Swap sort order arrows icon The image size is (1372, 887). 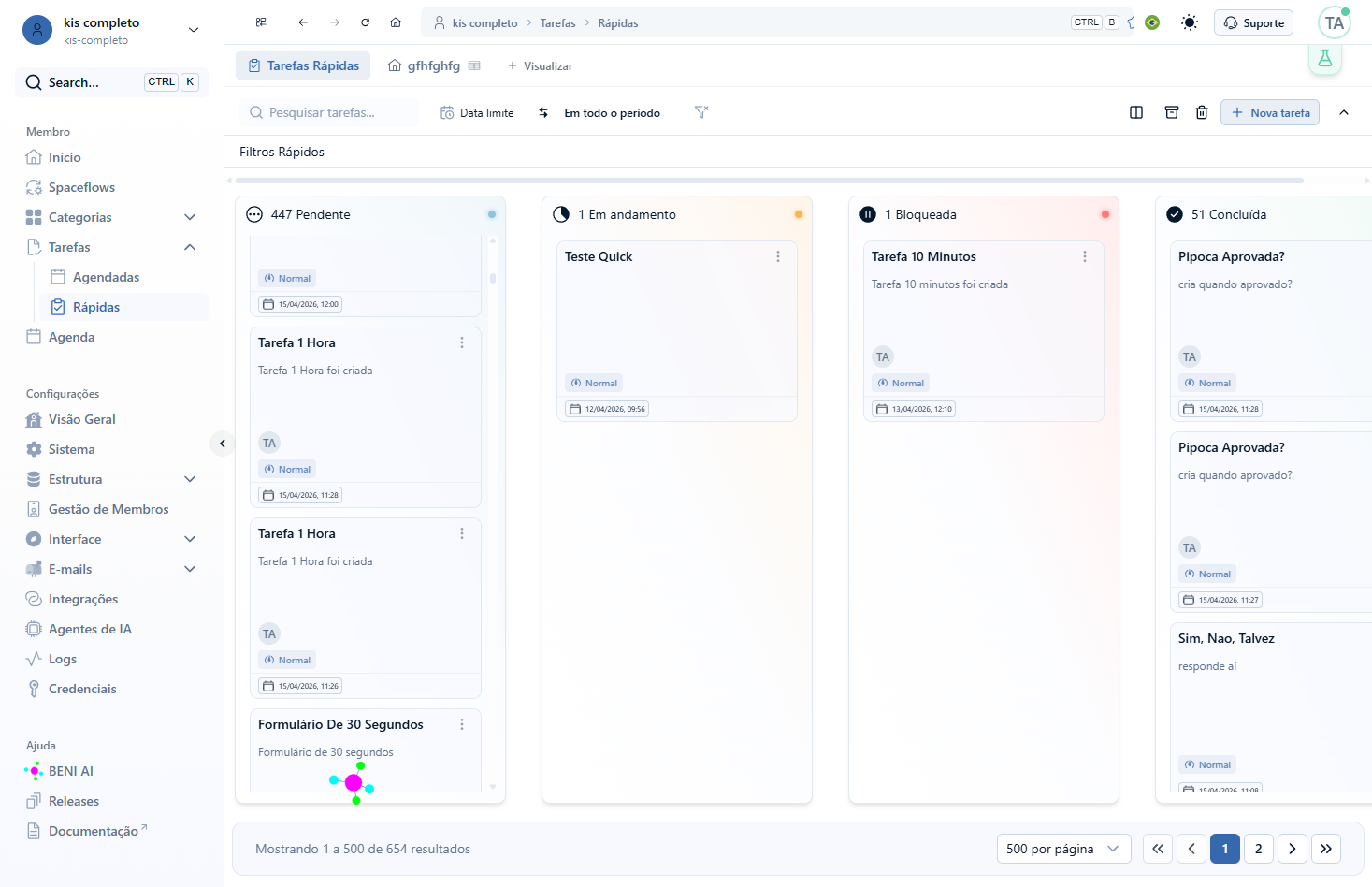tap(543, 112)
